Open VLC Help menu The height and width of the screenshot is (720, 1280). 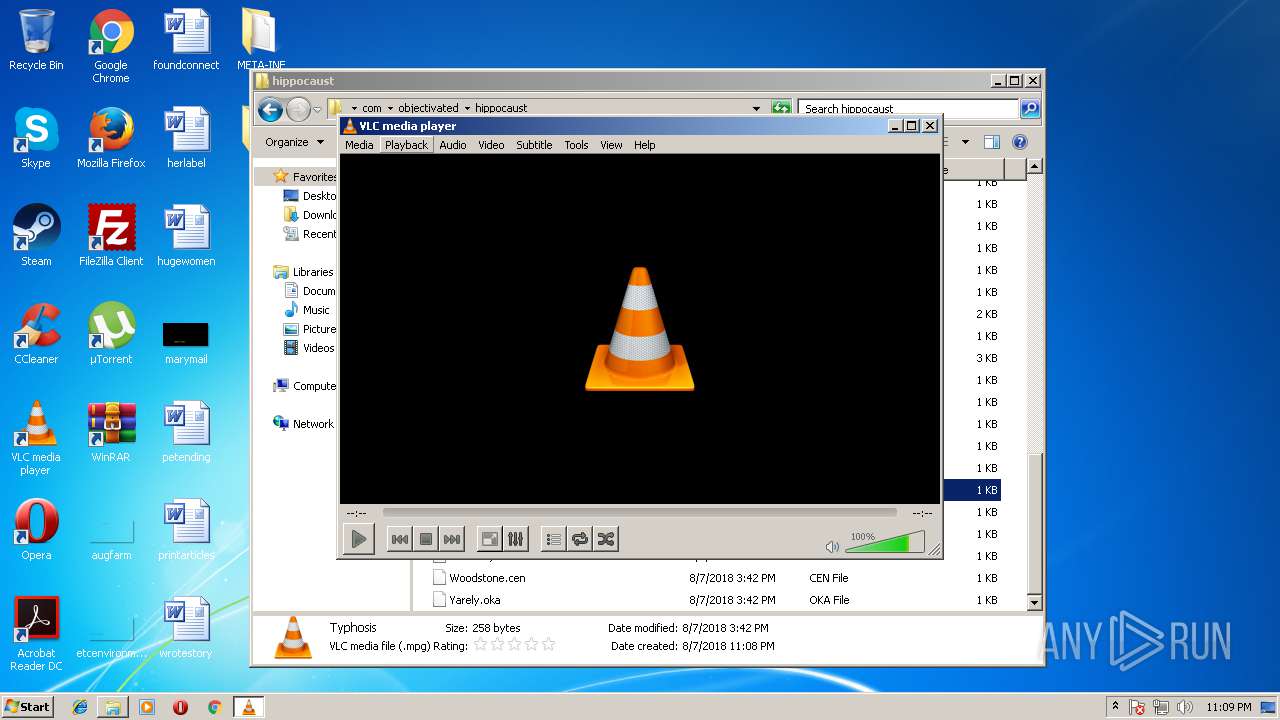[645, 145]
